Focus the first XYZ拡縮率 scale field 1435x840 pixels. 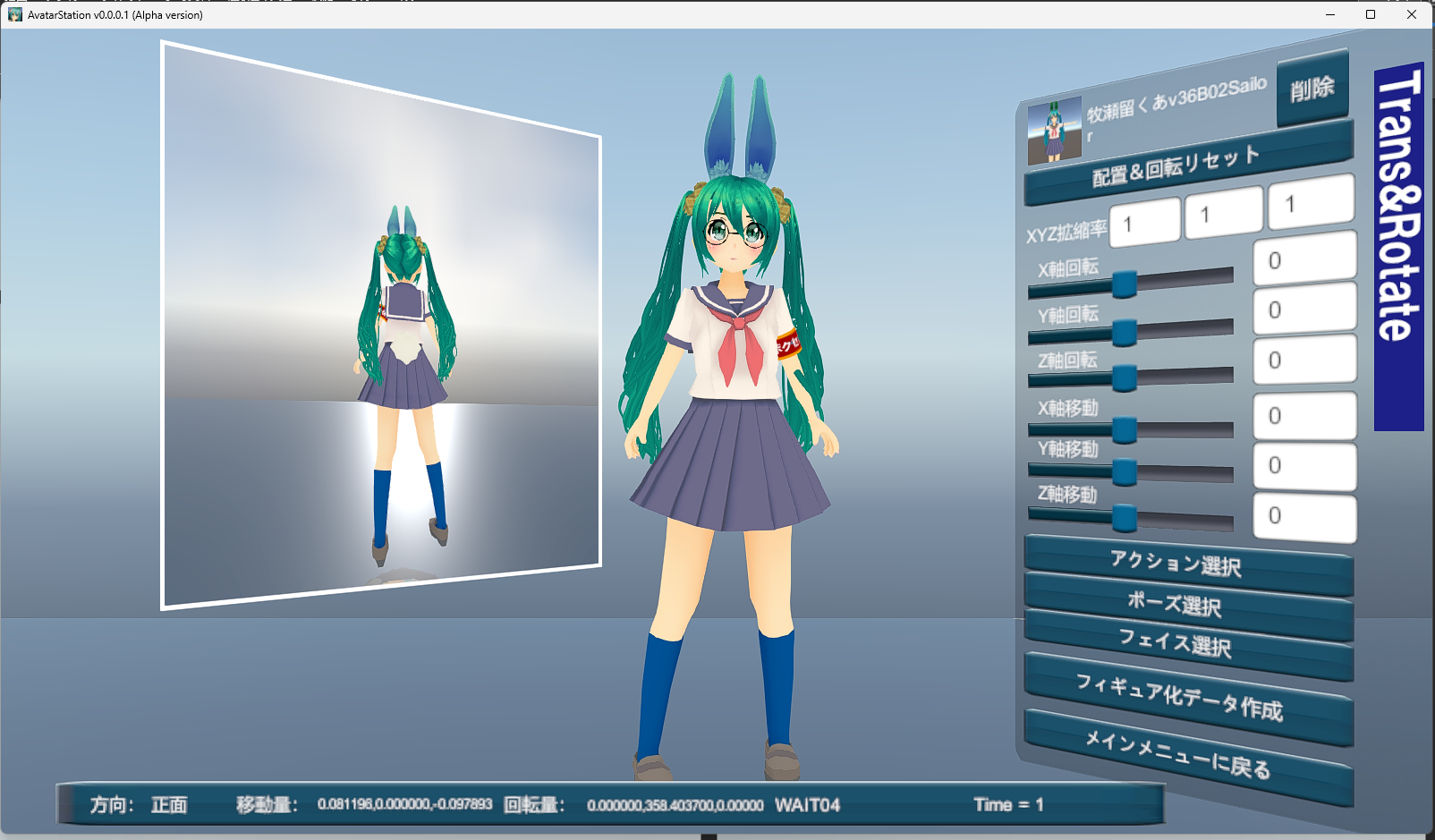point(1144,223)
